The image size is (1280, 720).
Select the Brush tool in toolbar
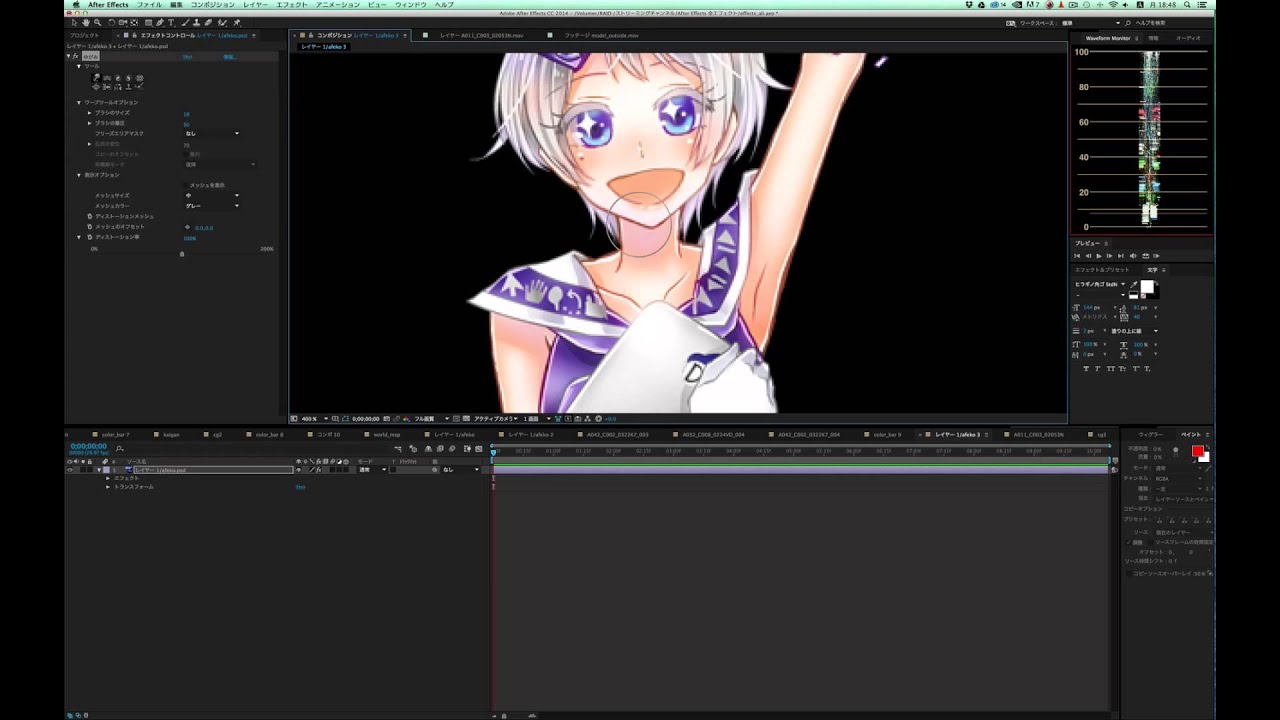[185, 23]
